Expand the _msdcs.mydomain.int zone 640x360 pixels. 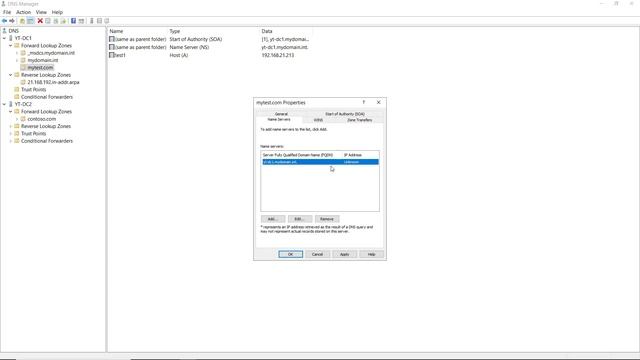pos(17,53)
